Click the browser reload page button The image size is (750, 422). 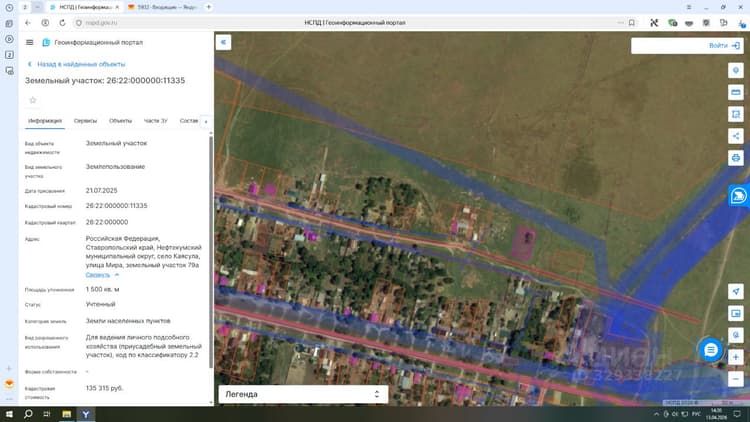tap(62, 22)
